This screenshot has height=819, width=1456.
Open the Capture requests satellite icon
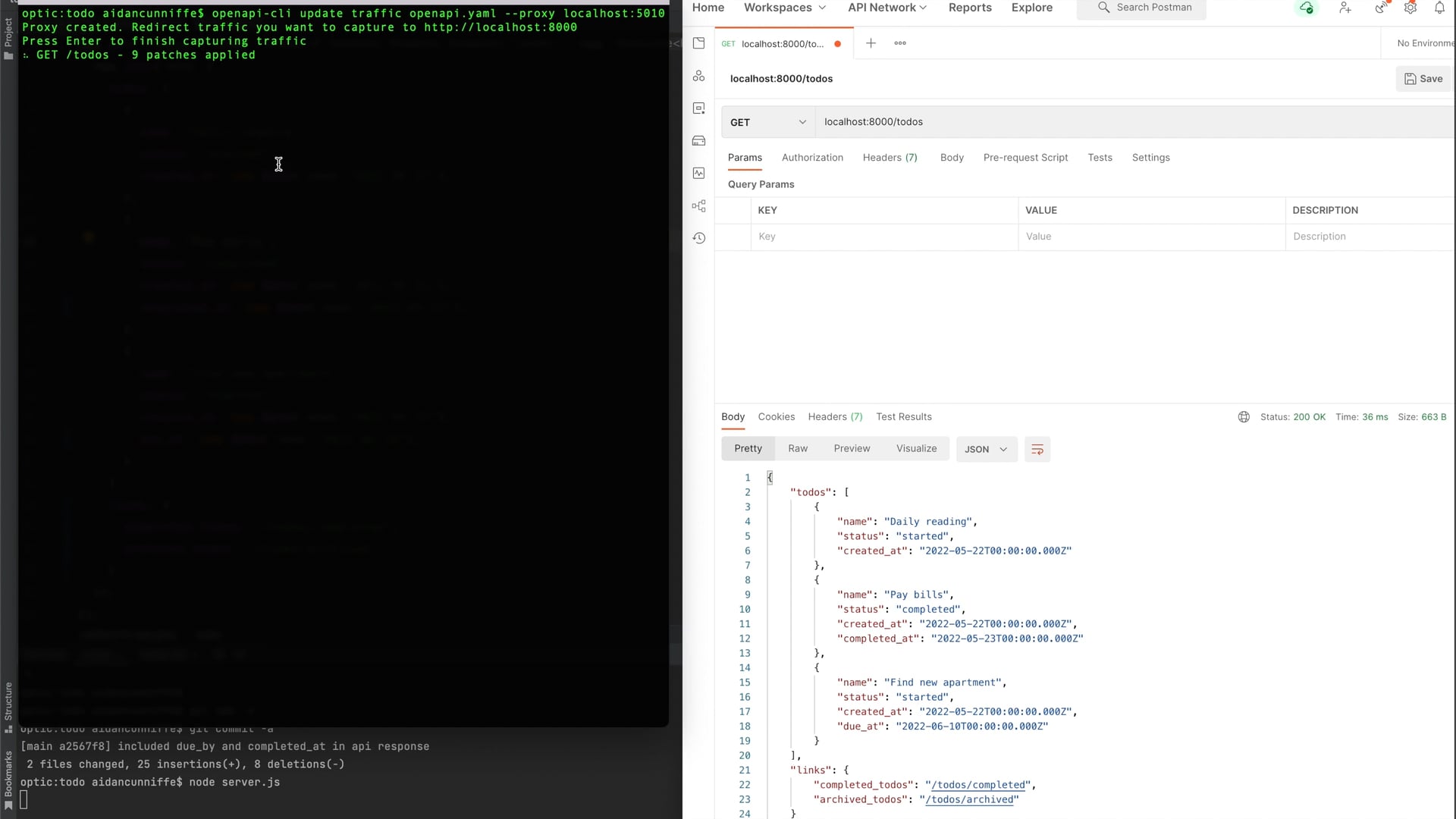1381,8
